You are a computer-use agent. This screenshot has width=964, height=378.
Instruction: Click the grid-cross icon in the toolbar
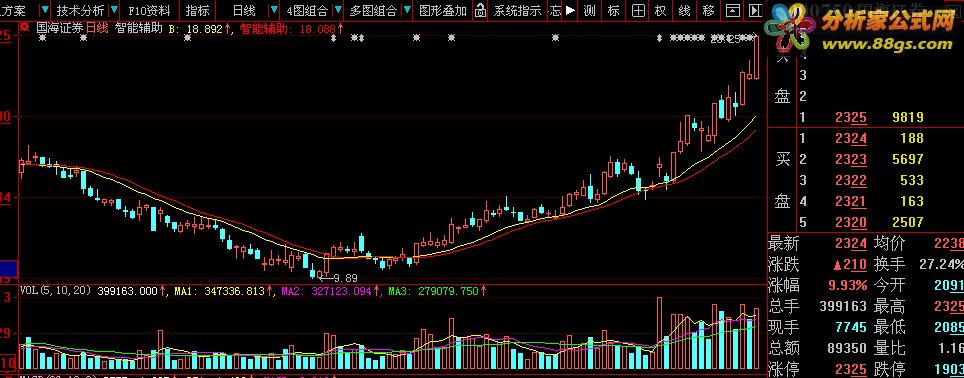[x=639, y=10]
